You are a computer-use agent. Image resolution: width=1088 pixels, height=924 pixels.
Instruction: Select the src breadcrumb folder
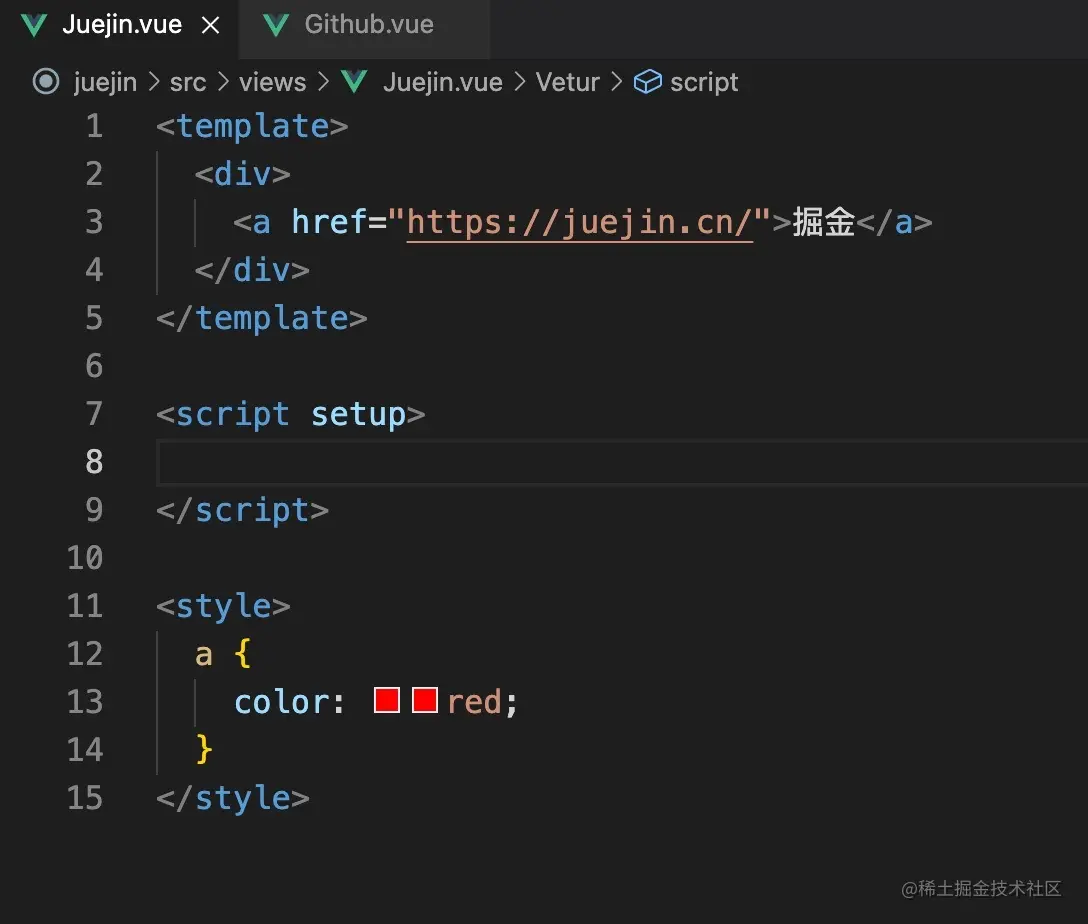click(x=187, y=83)
